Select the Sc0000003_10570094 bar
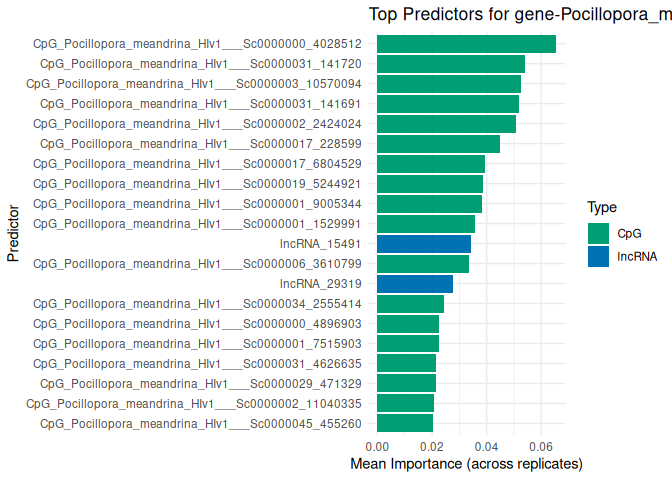 click(449, 84)
